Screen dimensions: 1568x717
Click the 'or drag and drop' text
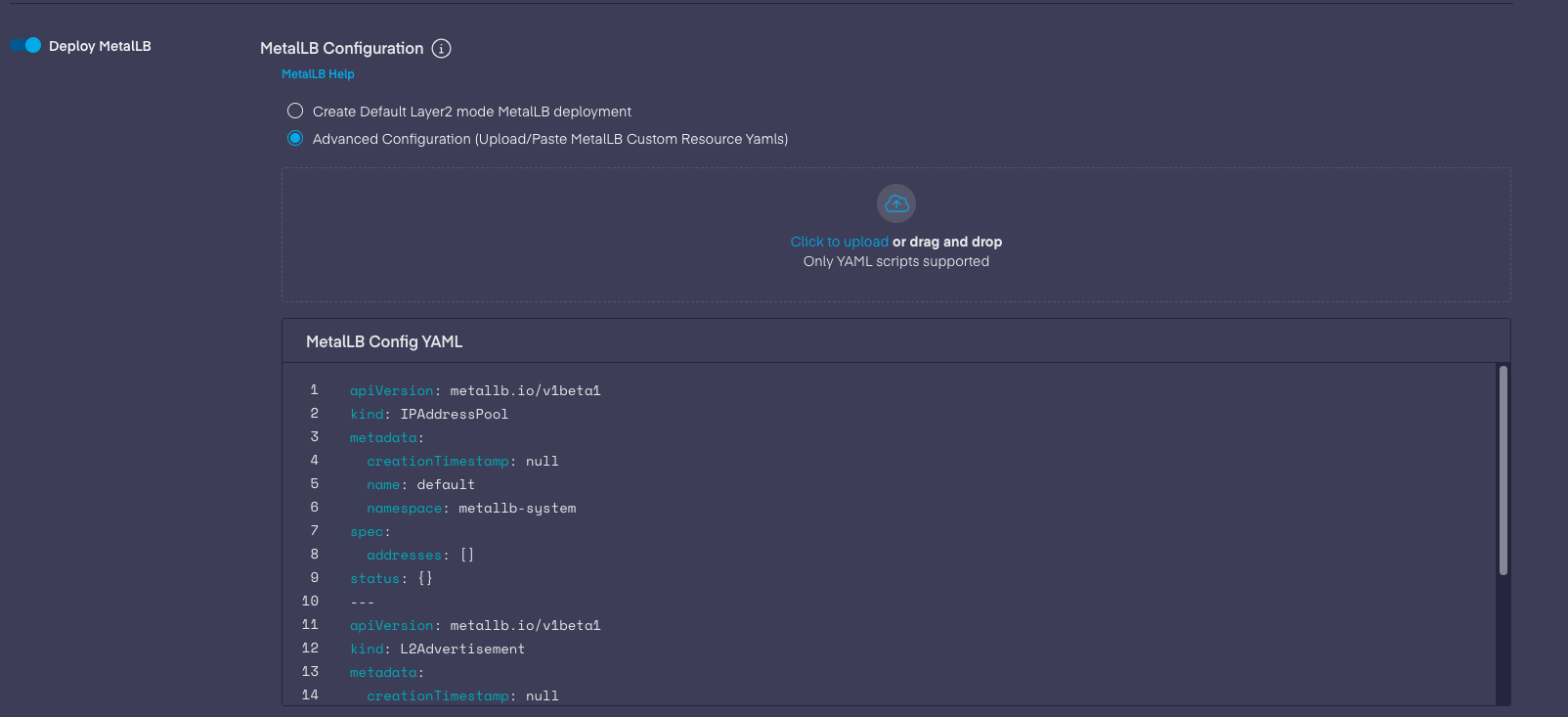tap(946, 242)
